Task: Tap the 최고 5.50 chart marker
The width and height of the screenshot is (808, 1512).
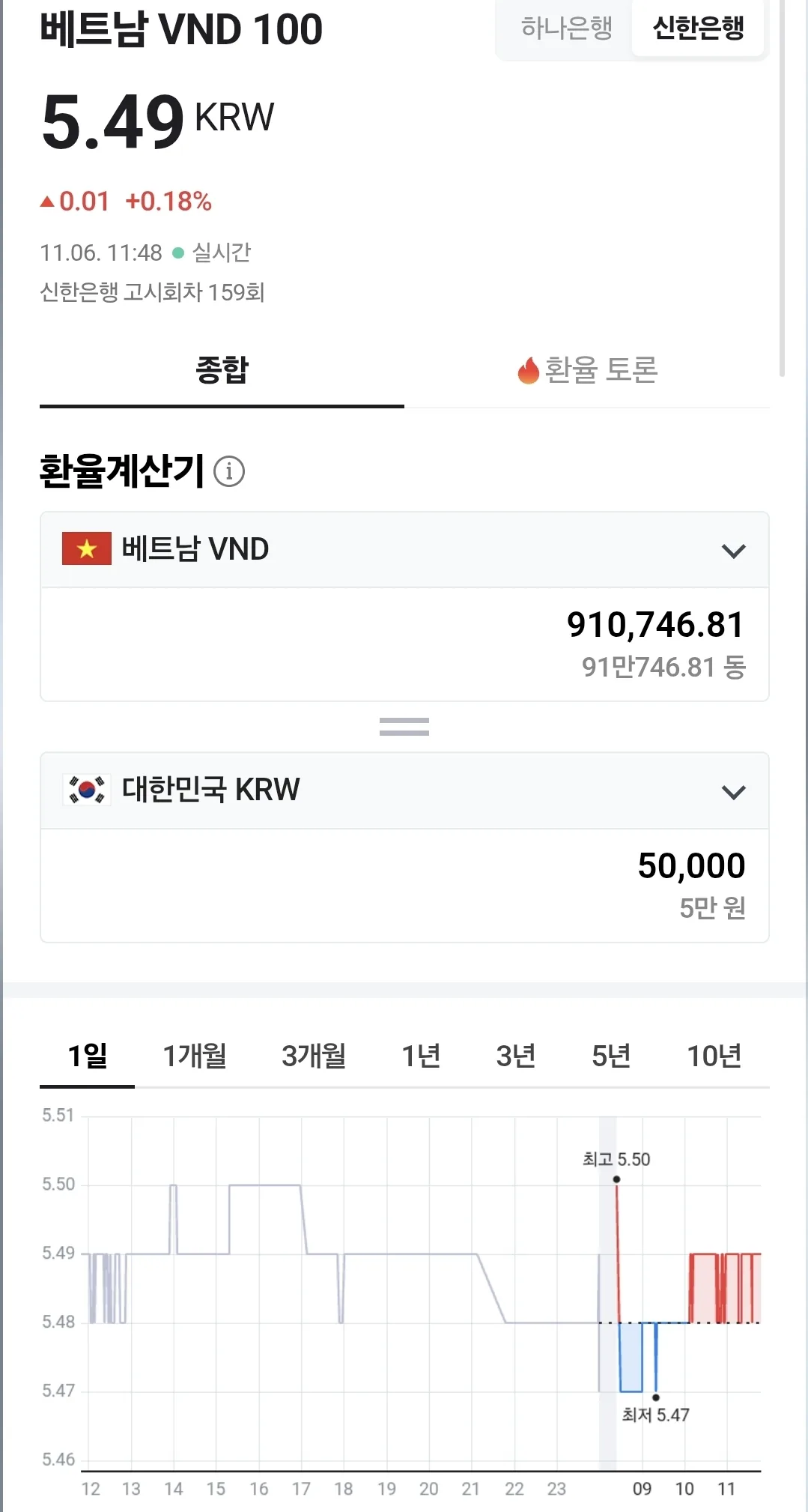Action: pyautogui.click(x=616, y=1179)
